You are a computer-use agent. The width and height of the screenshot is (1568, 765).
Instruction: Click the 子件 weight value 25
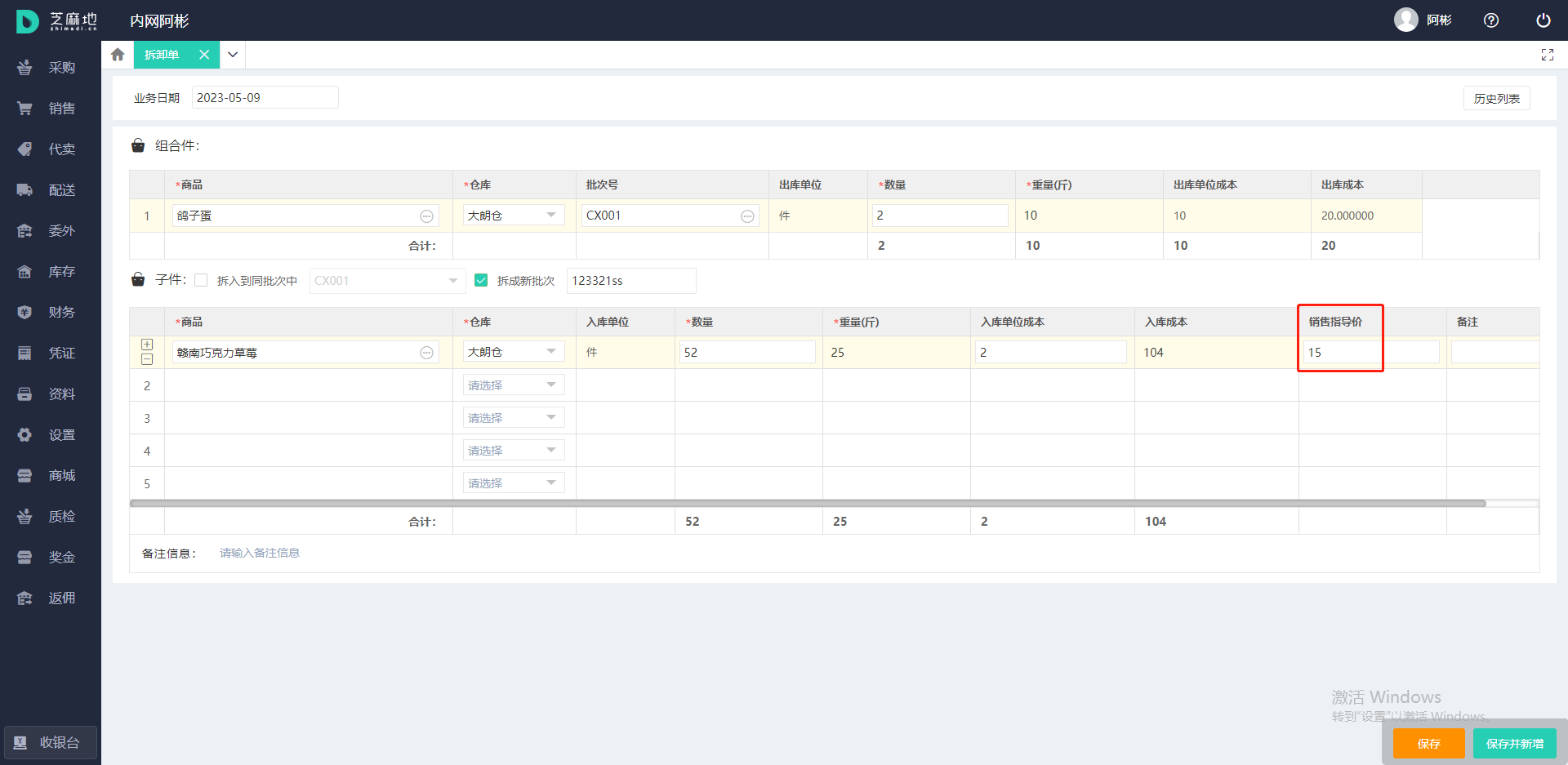point(838,353)
